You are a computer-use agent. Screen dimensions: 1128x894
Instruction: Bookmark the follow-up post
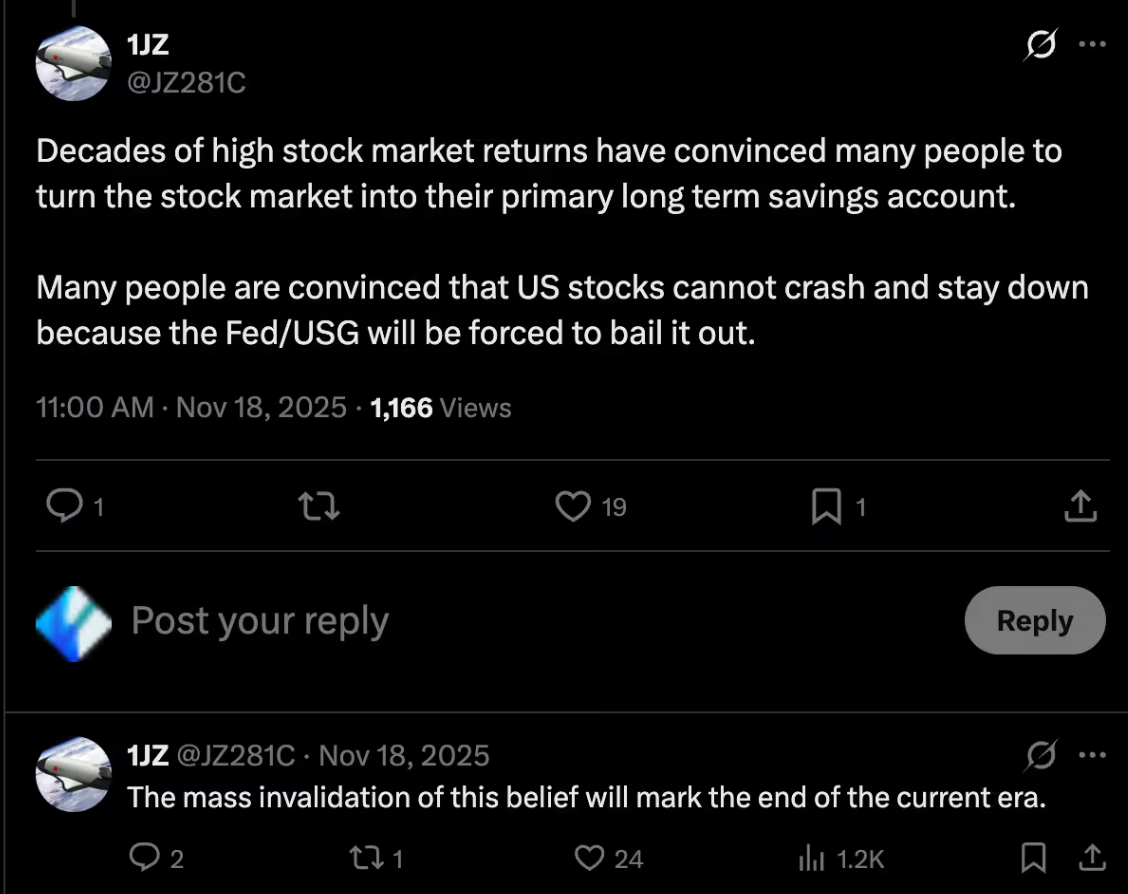pyautogui.click(x=1034, y=858)
